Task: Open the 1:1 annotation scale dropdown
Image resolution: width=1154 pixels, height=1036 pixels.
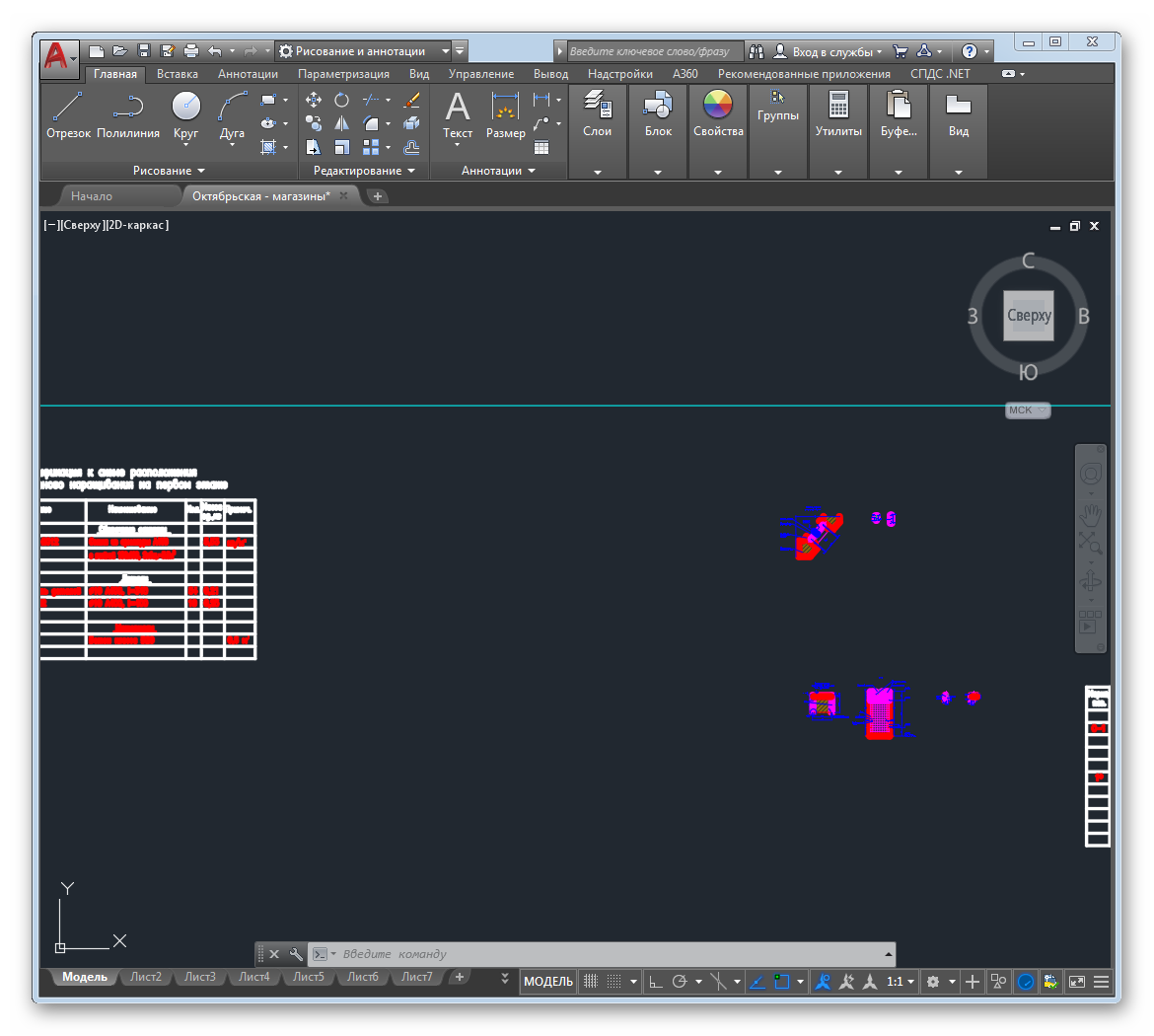Action: tap(901, 982)
